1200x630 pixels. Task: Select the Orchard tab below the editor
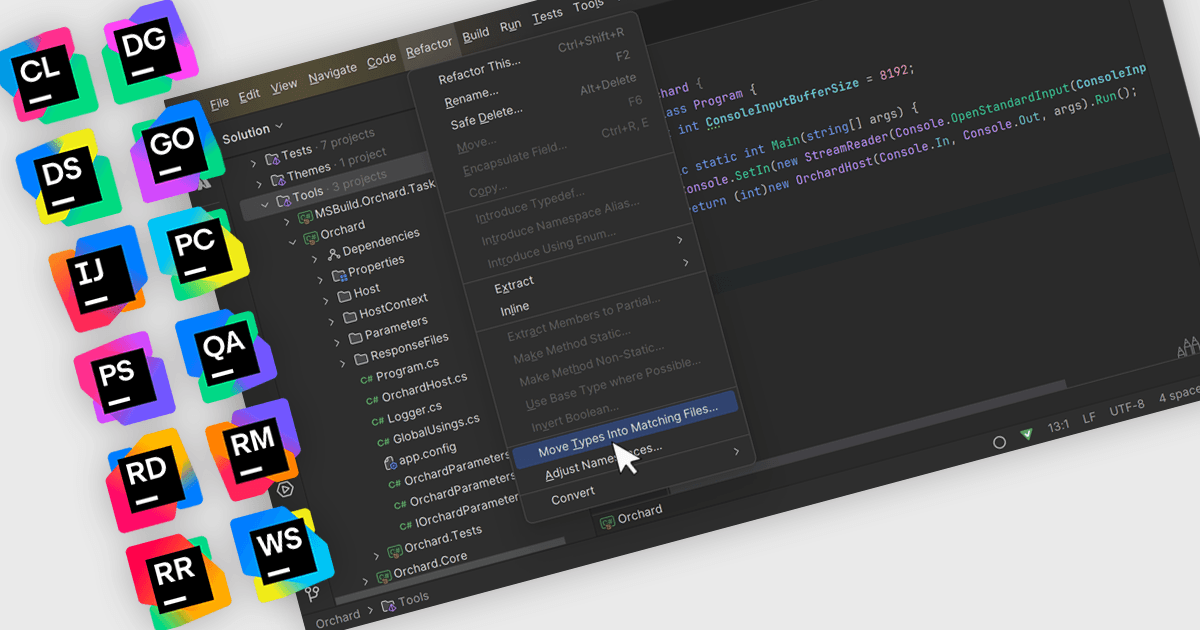(630, 515)
